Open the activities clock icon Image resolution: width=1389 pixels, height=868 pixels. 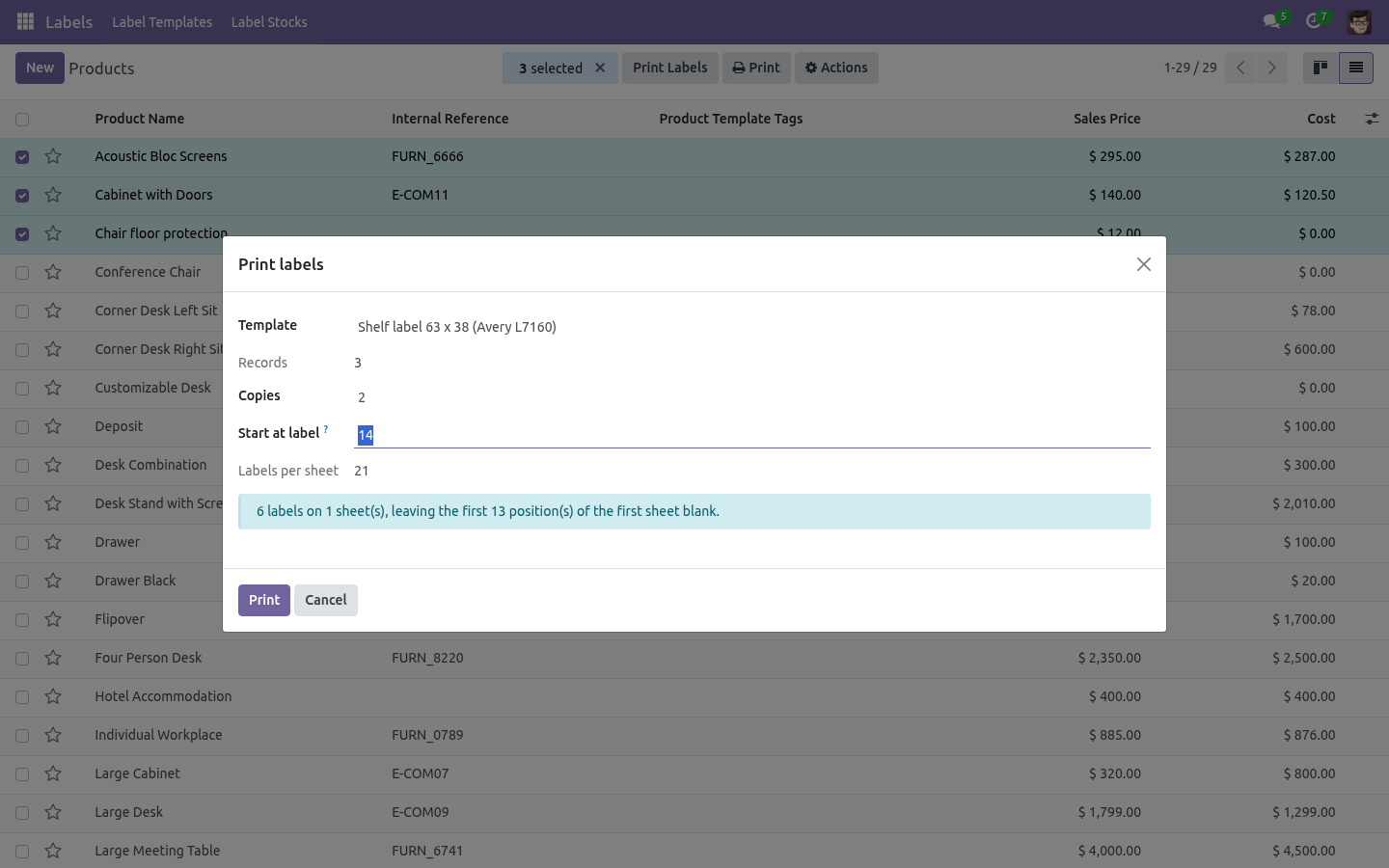point(1313,21)
